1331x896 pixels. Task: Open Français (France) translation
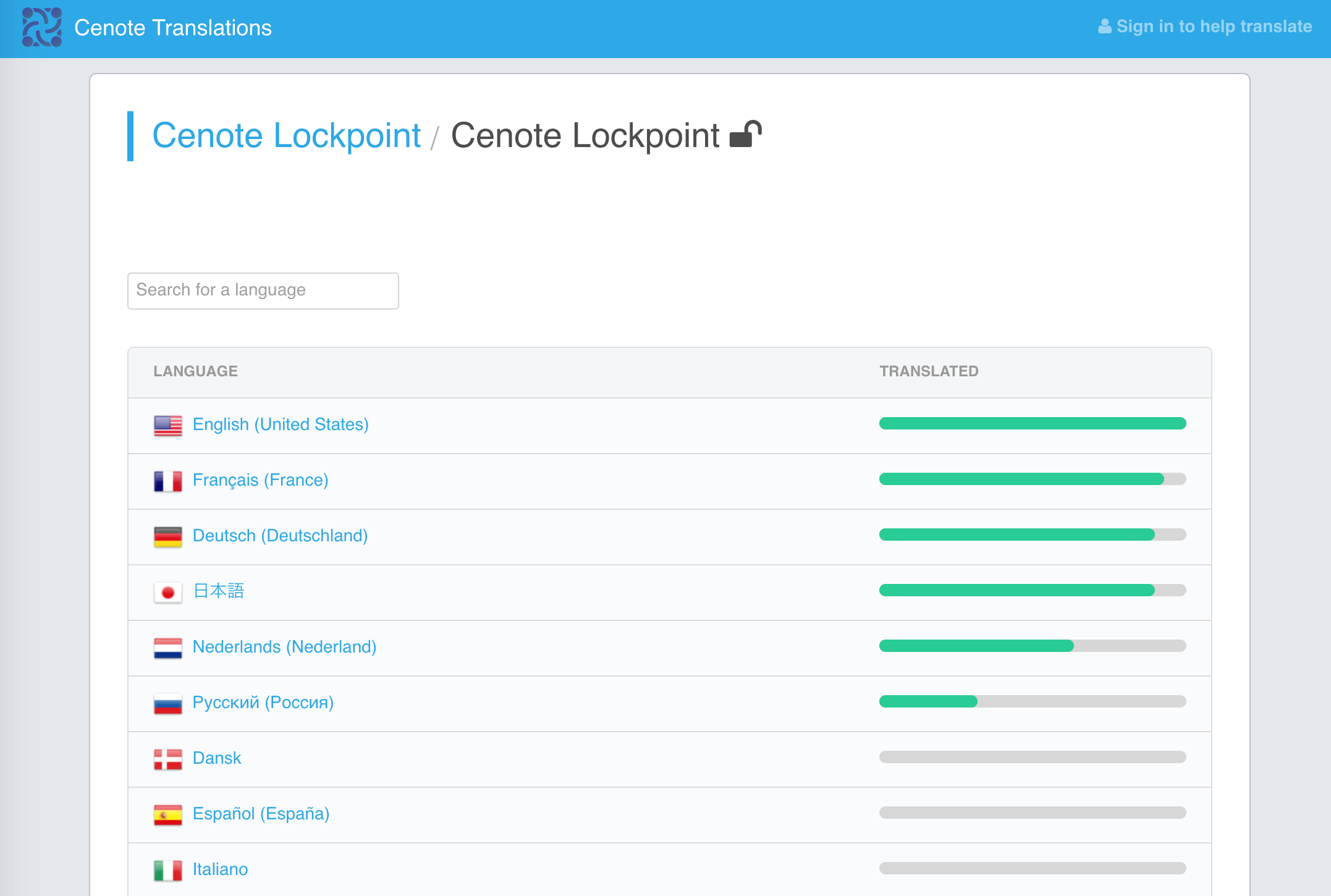(x=260, y=480)
